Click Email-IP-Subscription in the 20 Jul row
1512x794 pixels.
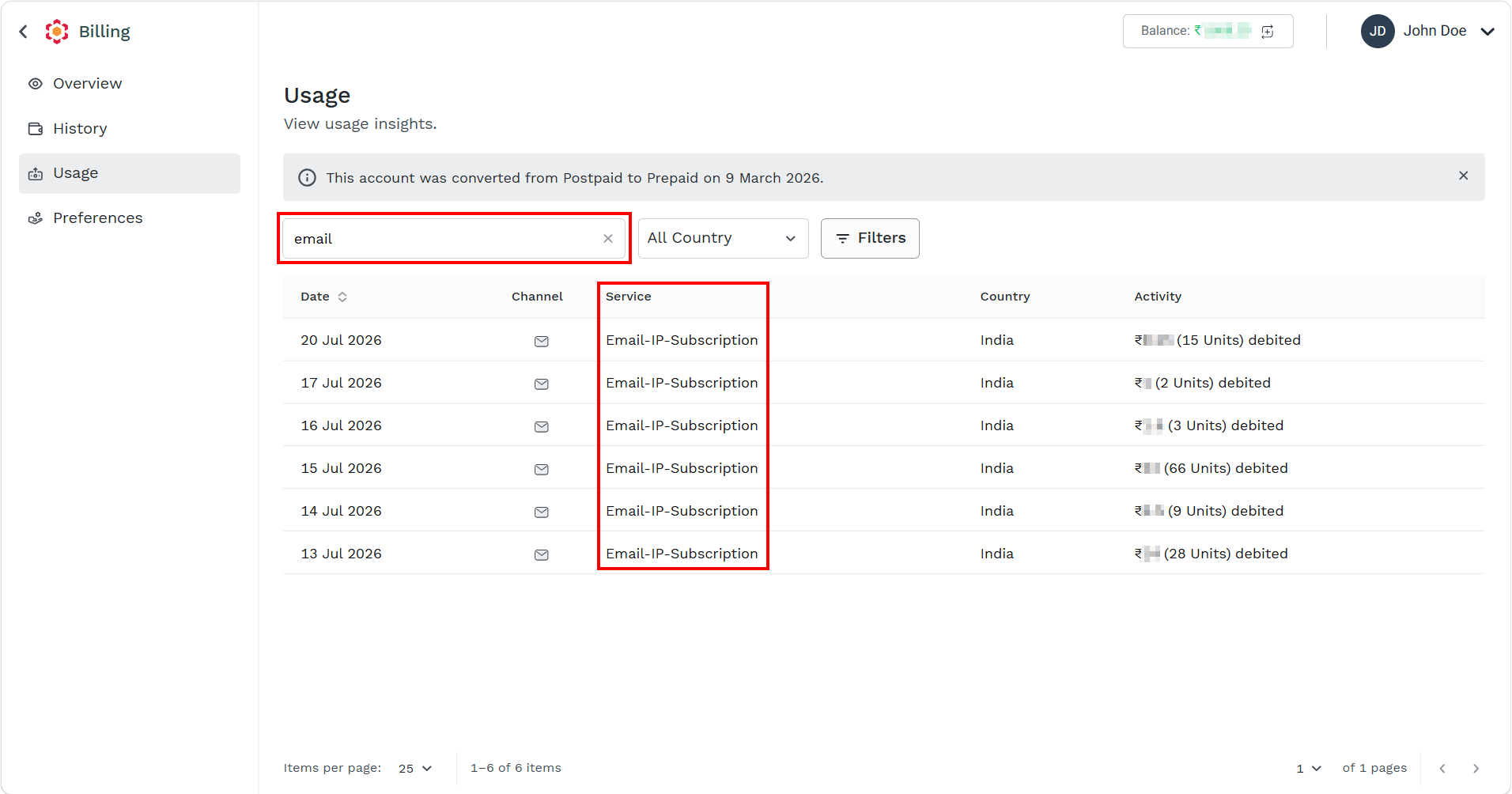tap(682, 340)
